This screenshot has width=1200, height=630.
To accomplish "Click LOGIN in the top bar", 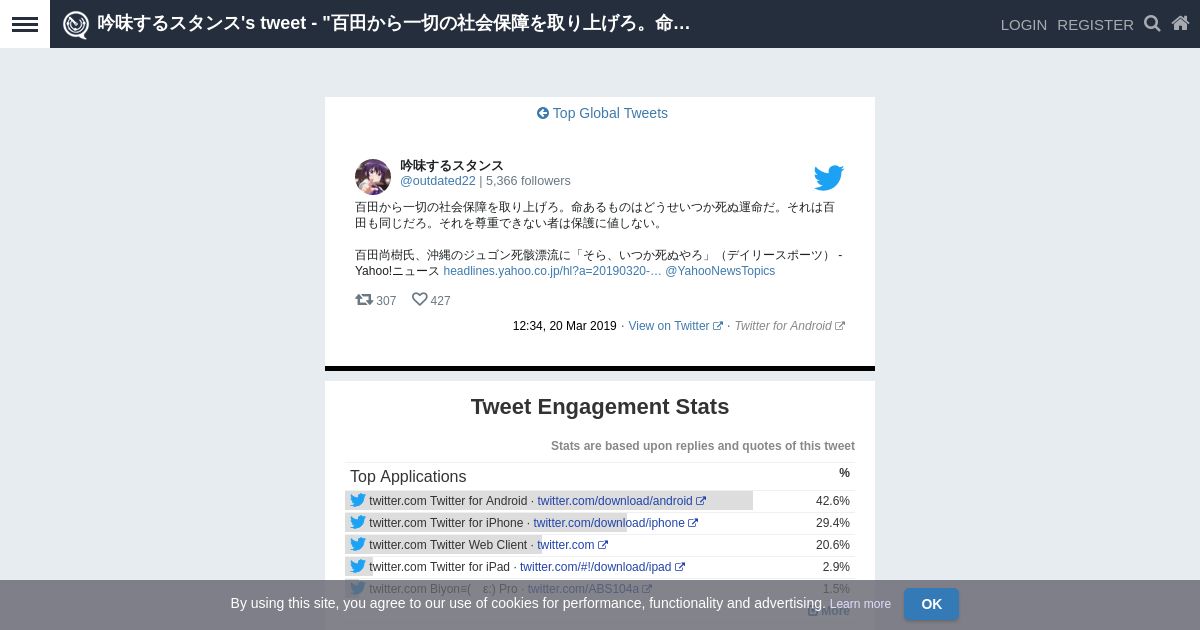I will tap(1024, 24).
